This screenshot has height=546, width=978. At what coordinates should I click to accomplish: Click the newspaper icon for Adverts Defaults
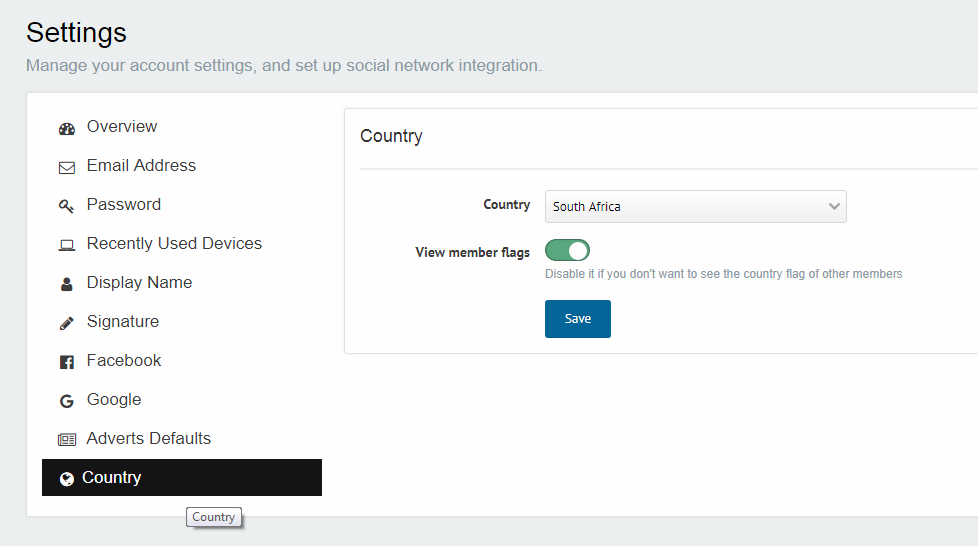(x=67, y=440)
